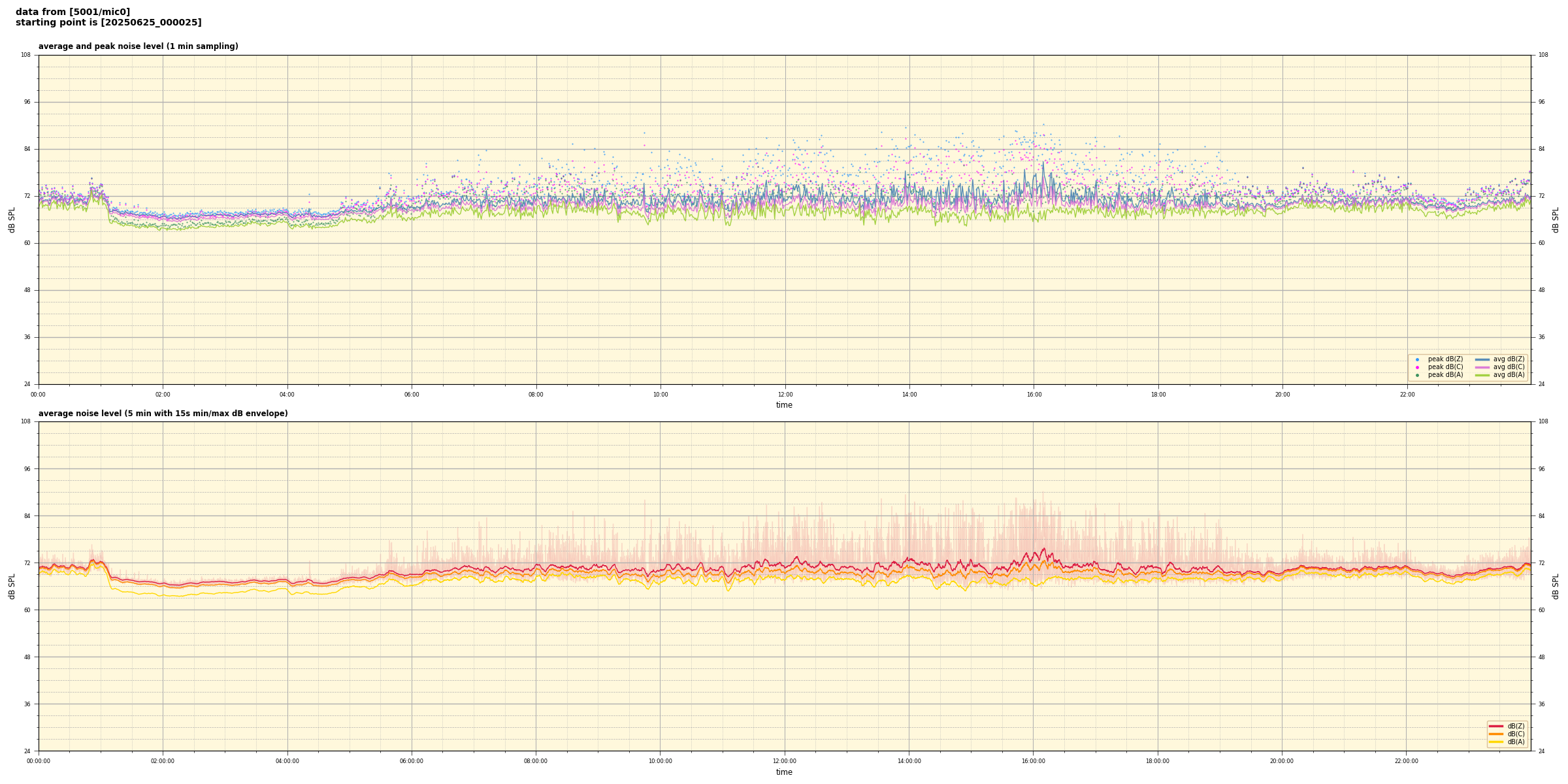Click the 'time' x-axis label under top chart
Screen dimensions: 1568x784
pos(784,405)
